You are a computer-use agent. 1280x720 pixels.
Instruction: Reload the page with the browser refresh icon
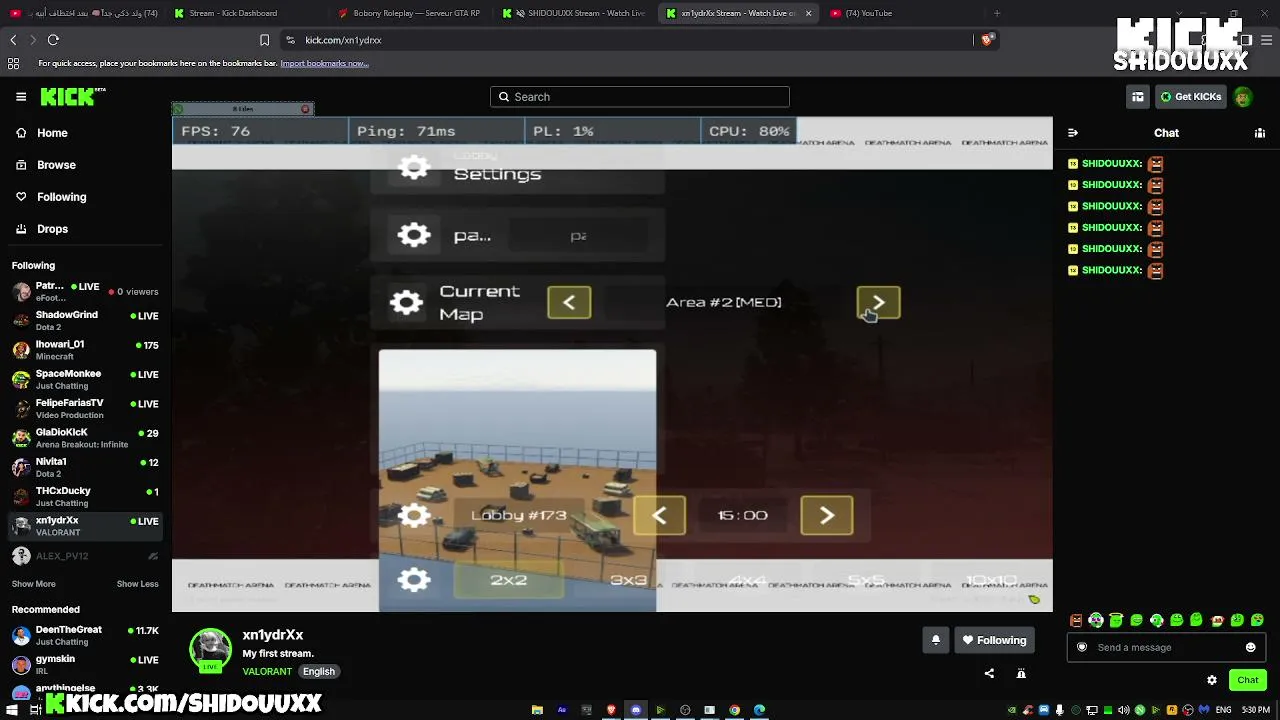click(53, 40)
